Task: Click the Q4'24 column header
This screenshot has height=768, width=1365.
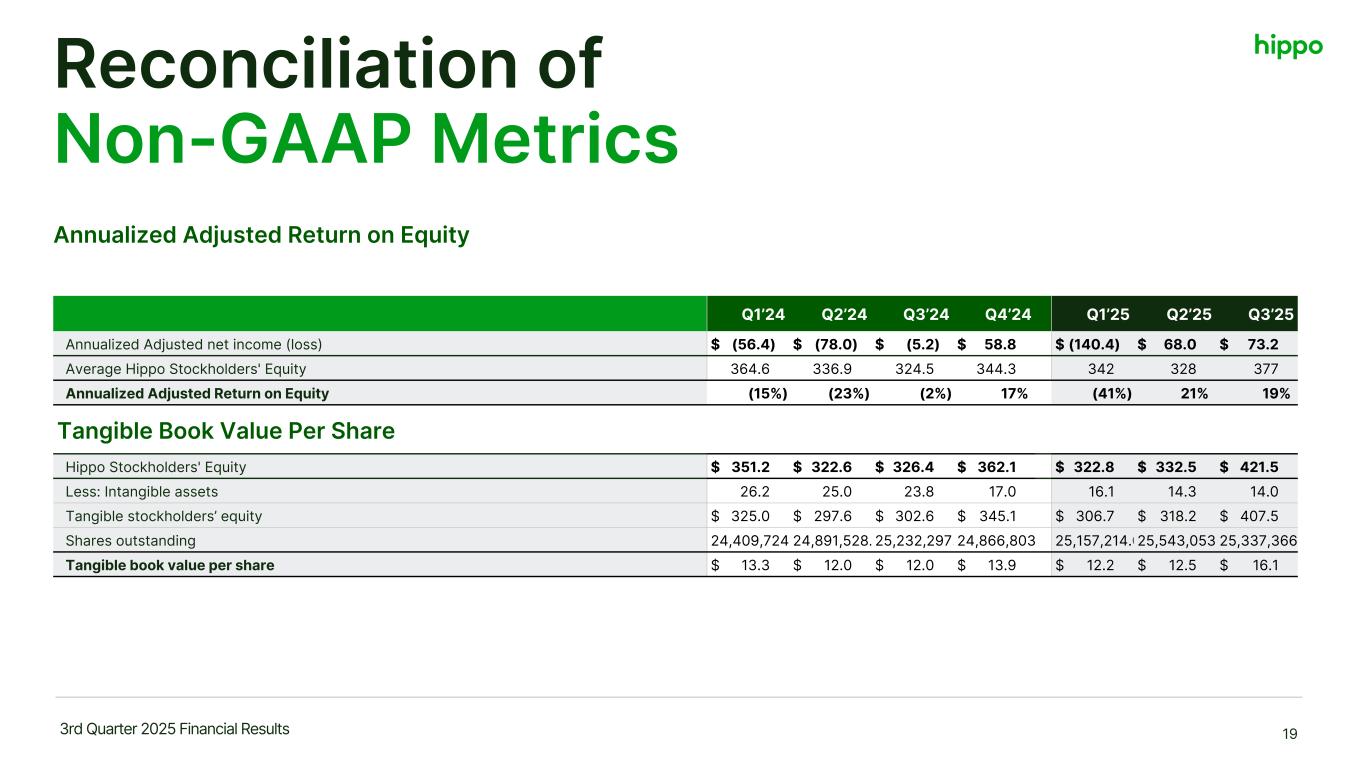Action: click(x=1008, y=314)
